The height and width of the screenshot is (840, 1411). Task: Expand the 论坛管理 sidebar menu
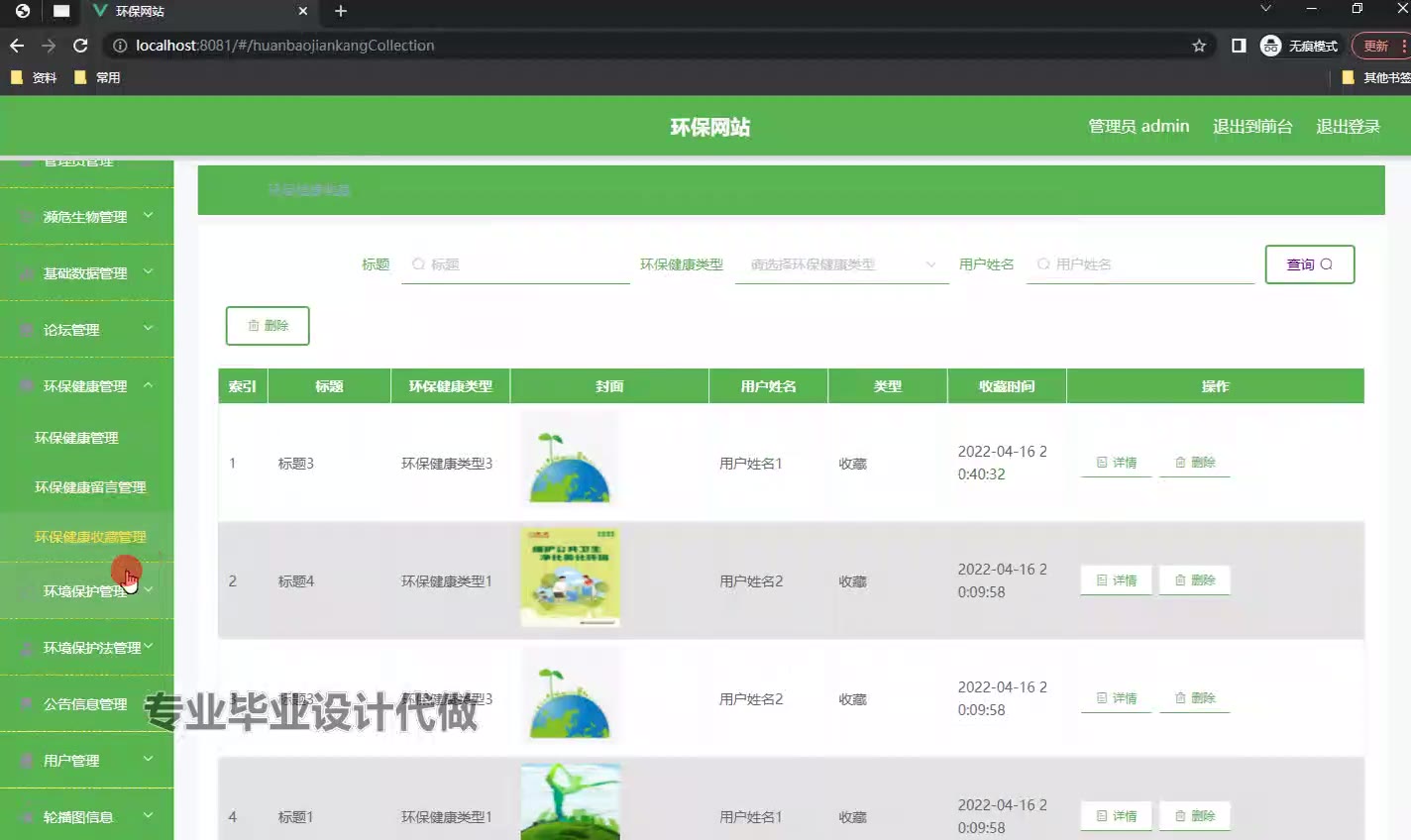[x=87, y=329]
